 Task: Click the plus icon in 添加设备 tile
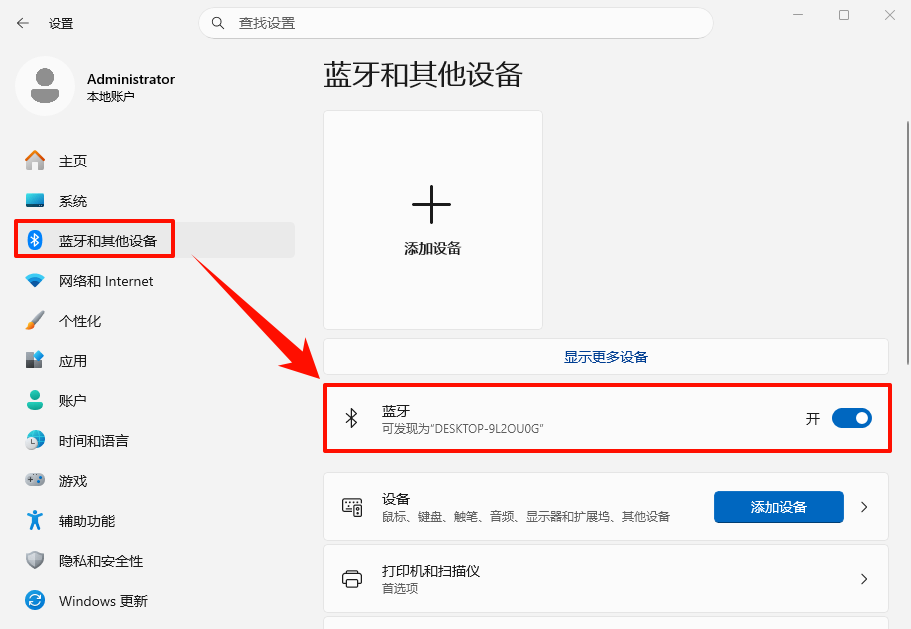pyautogui.click(x=431, y=204)
